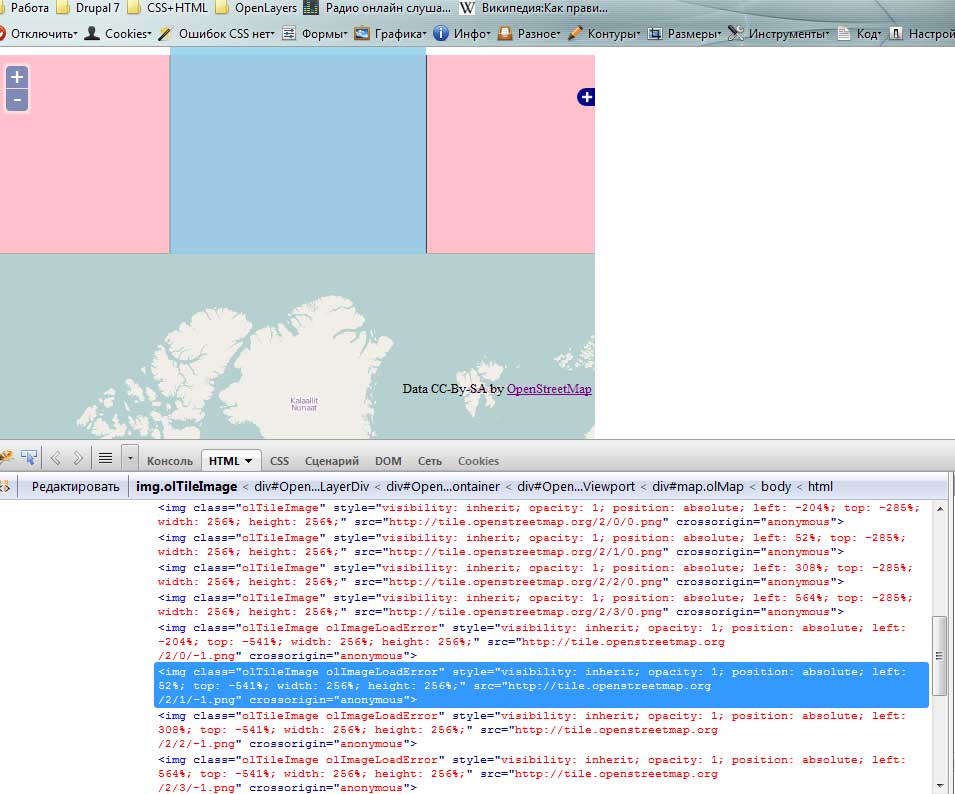Select the img node for tile /2/0/0.png
The image size is (955, 794).
tap(539, 515)
